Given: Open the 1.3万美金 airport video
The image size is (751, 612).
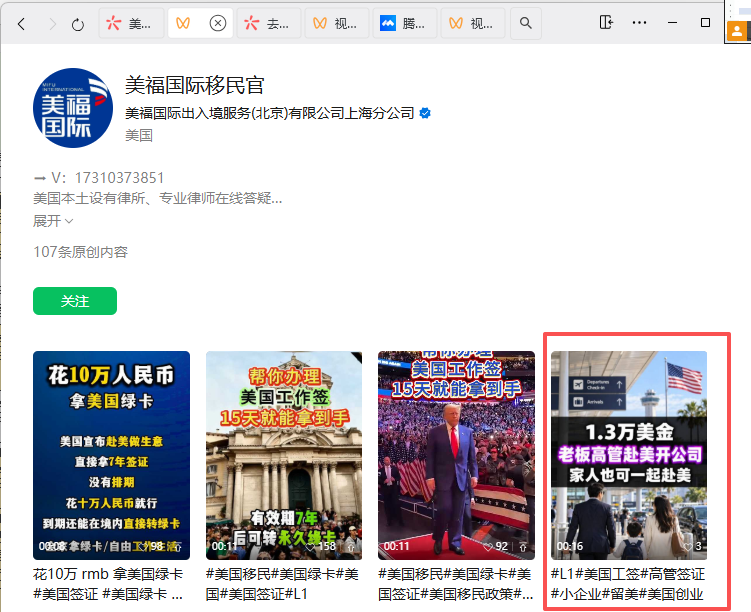Looking at the screenshot, I should pos(629,455).
